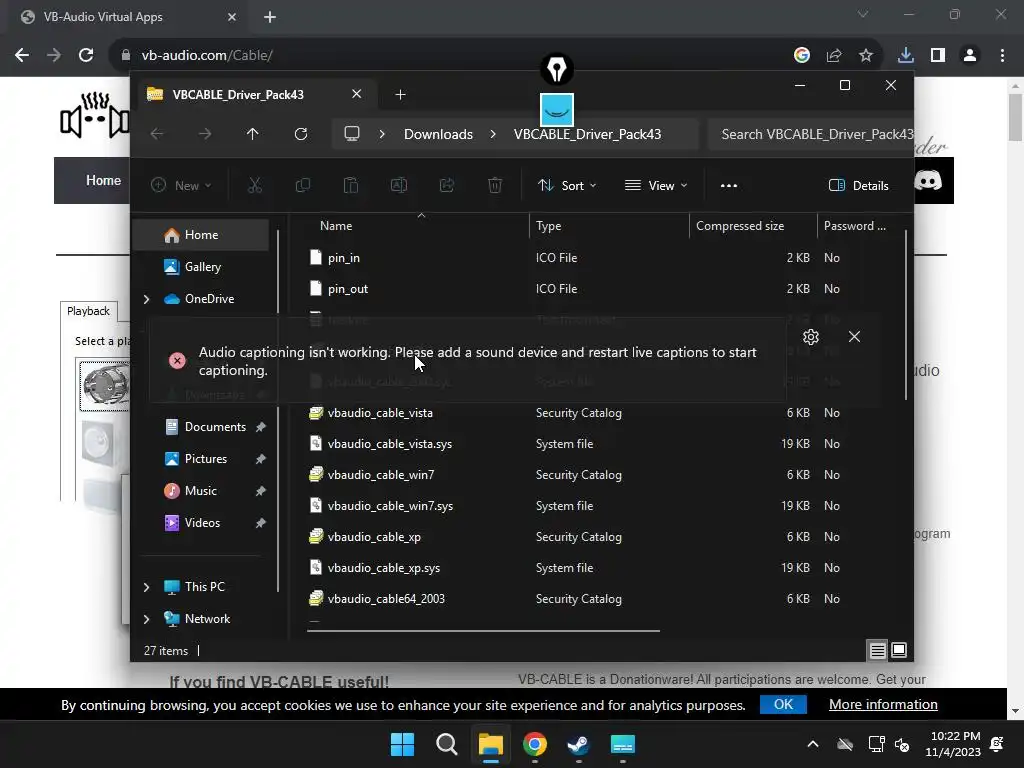Add a new Explorer tab
Screen dimensions: 1024x768
[400, 95]
